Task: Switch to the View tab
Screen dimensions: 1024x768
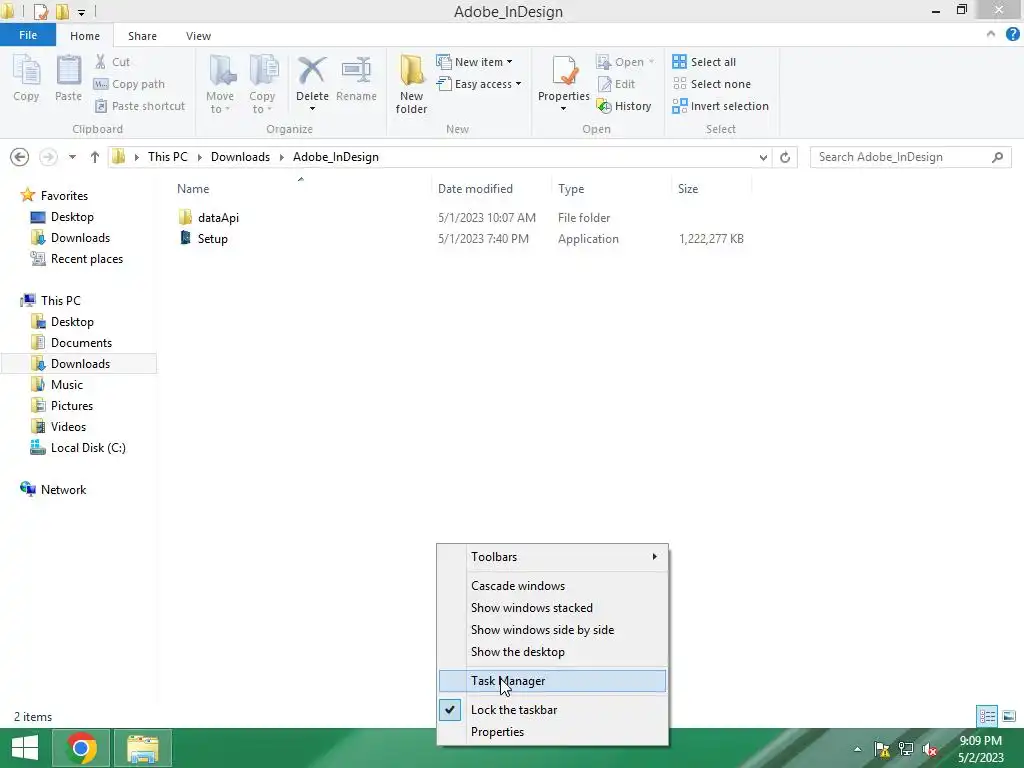Action: coord(198,36)
